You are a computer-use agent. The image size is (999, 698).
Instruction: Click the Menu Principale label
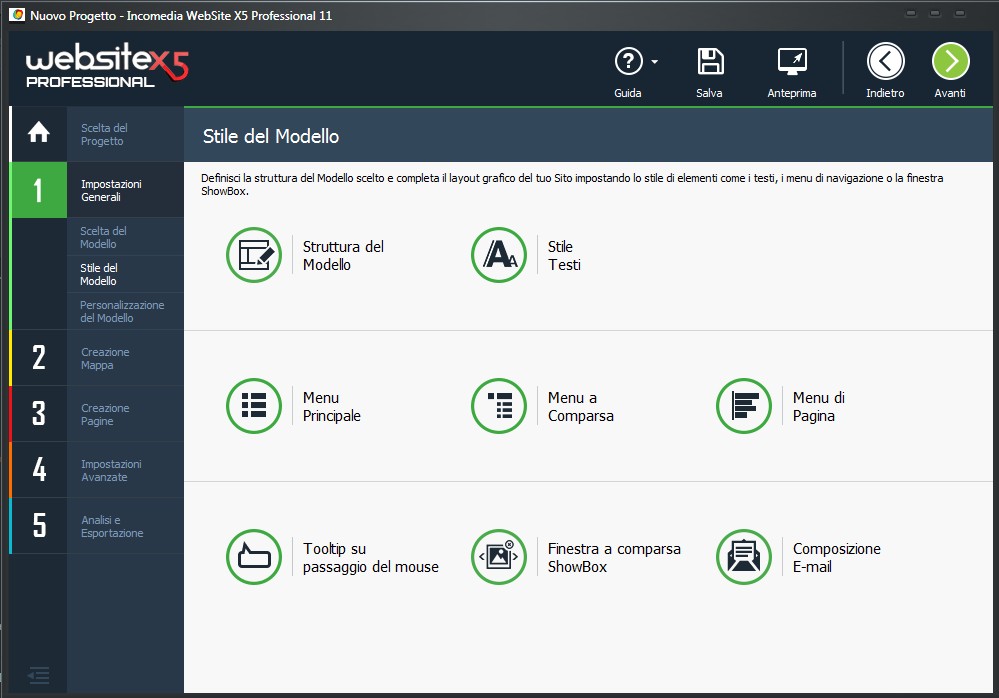pos(331,406)
